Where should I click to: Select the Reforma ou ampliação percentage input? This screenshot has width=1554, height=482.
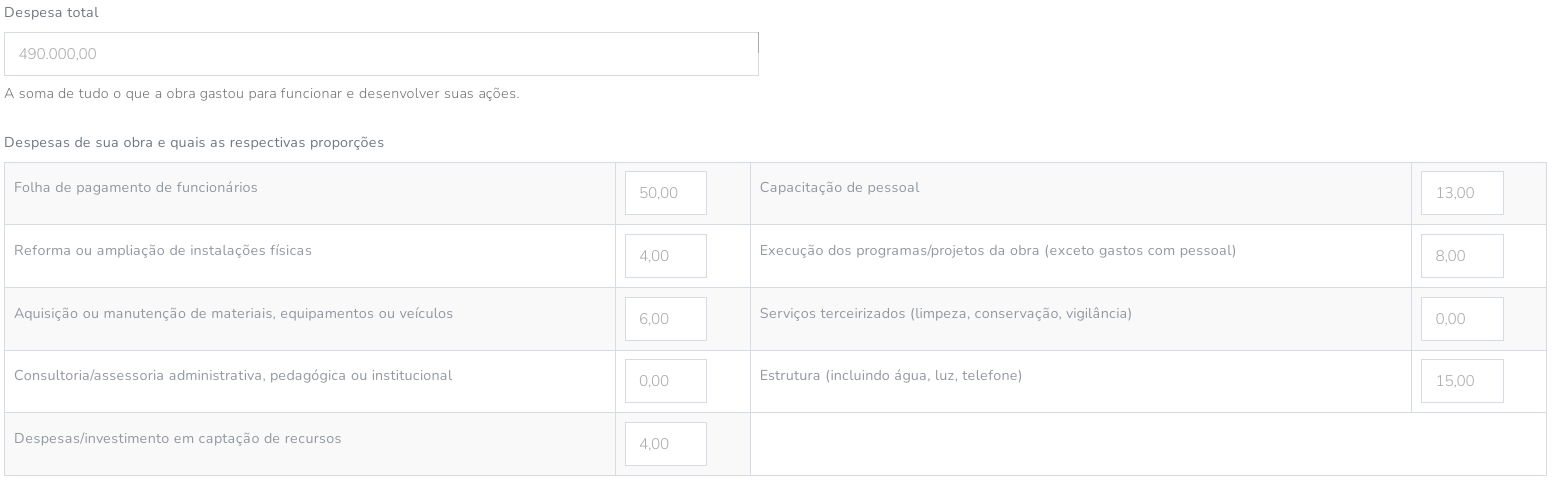[665, 256]
